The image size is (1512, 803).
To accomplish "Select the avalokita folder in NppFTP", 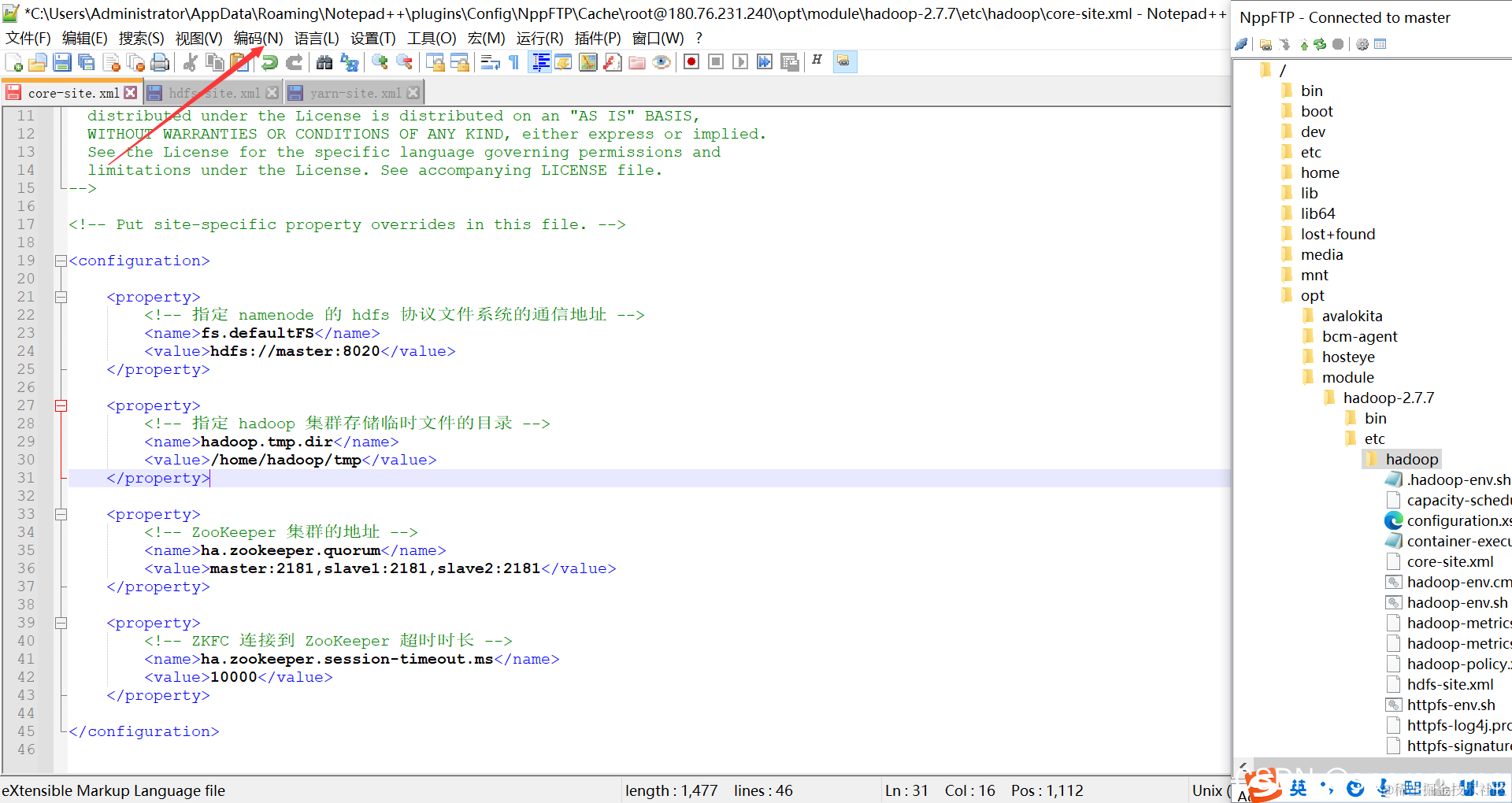I will click(1352, 316).
